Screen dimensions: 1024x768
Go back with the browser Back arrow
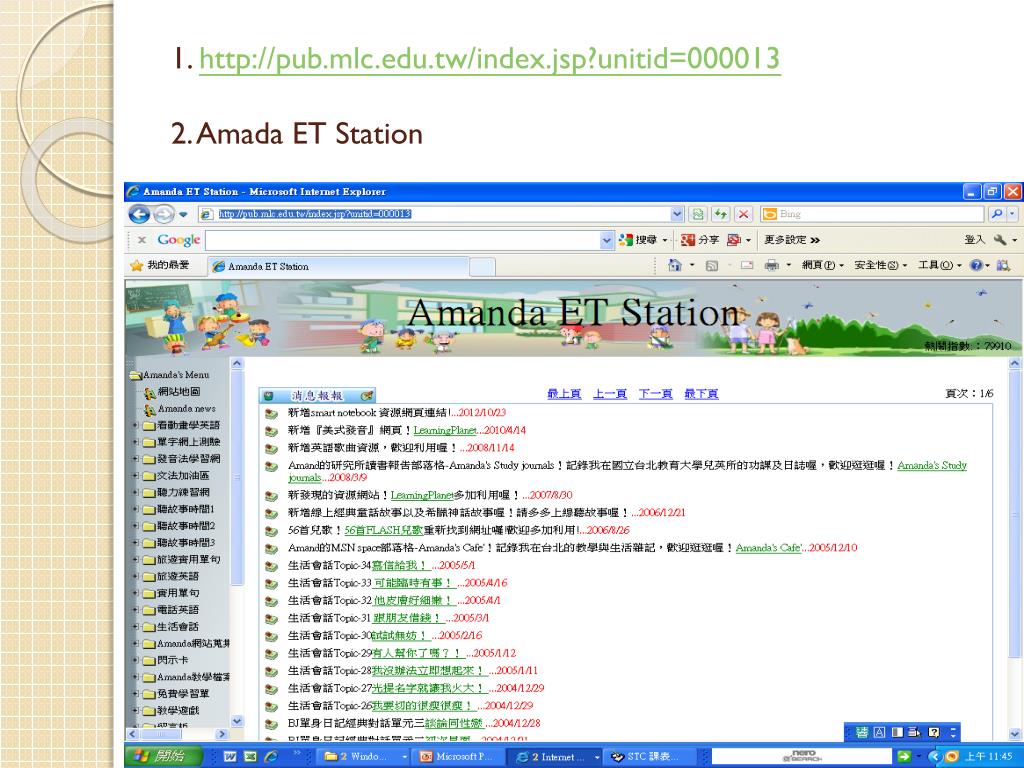(x=139, y=214)
